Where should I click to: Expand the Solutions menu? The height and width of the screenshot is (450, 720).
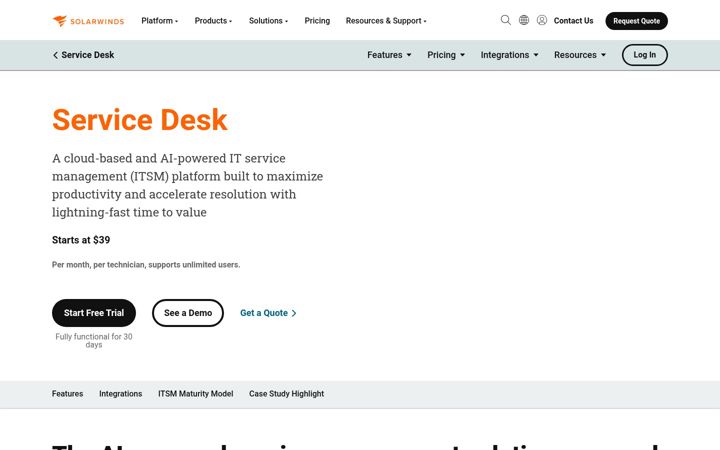click(x=268, y=21)
